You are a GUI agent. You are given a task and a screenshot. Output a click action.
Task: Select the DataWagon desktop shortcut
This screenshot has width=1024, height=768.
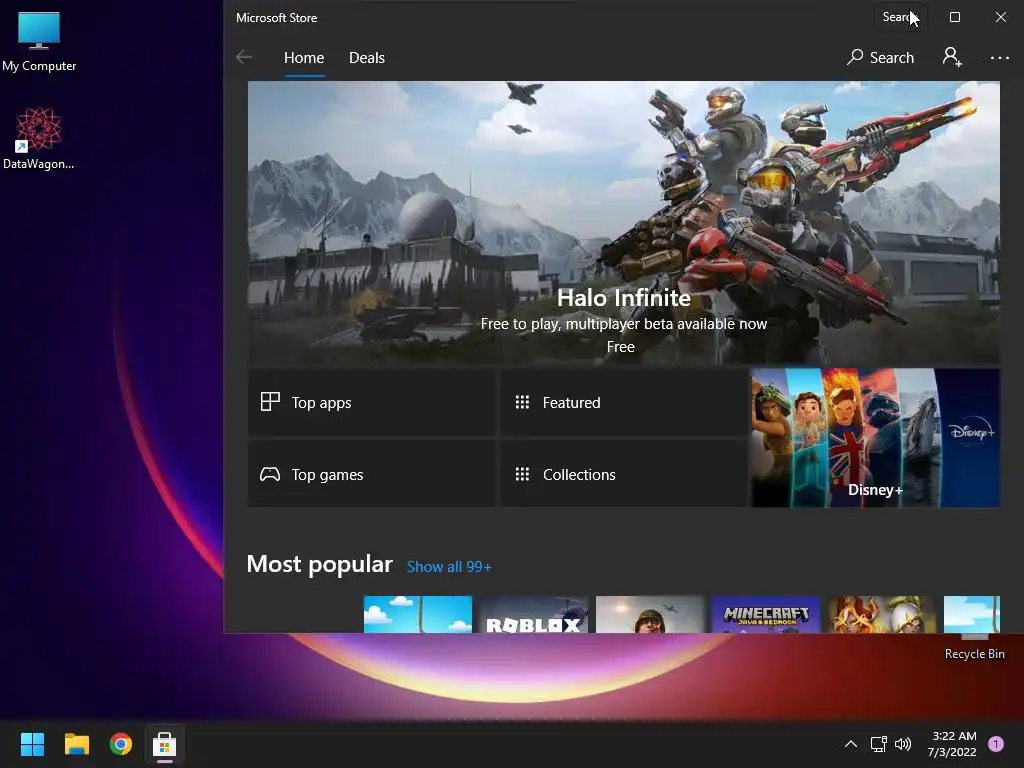point(39,138)
